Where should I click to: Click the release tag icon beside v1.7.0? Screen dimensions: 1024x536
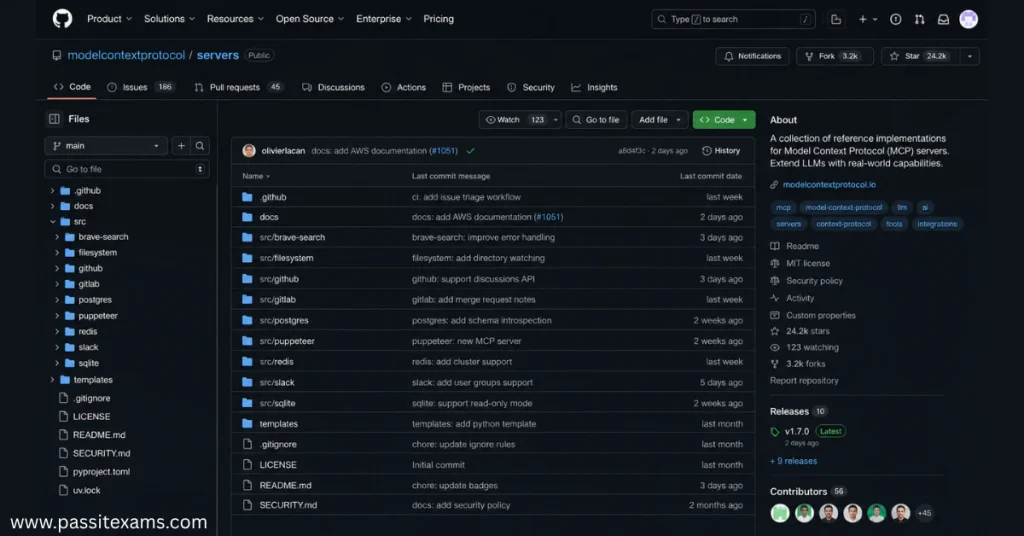click(x=775, y=432)
